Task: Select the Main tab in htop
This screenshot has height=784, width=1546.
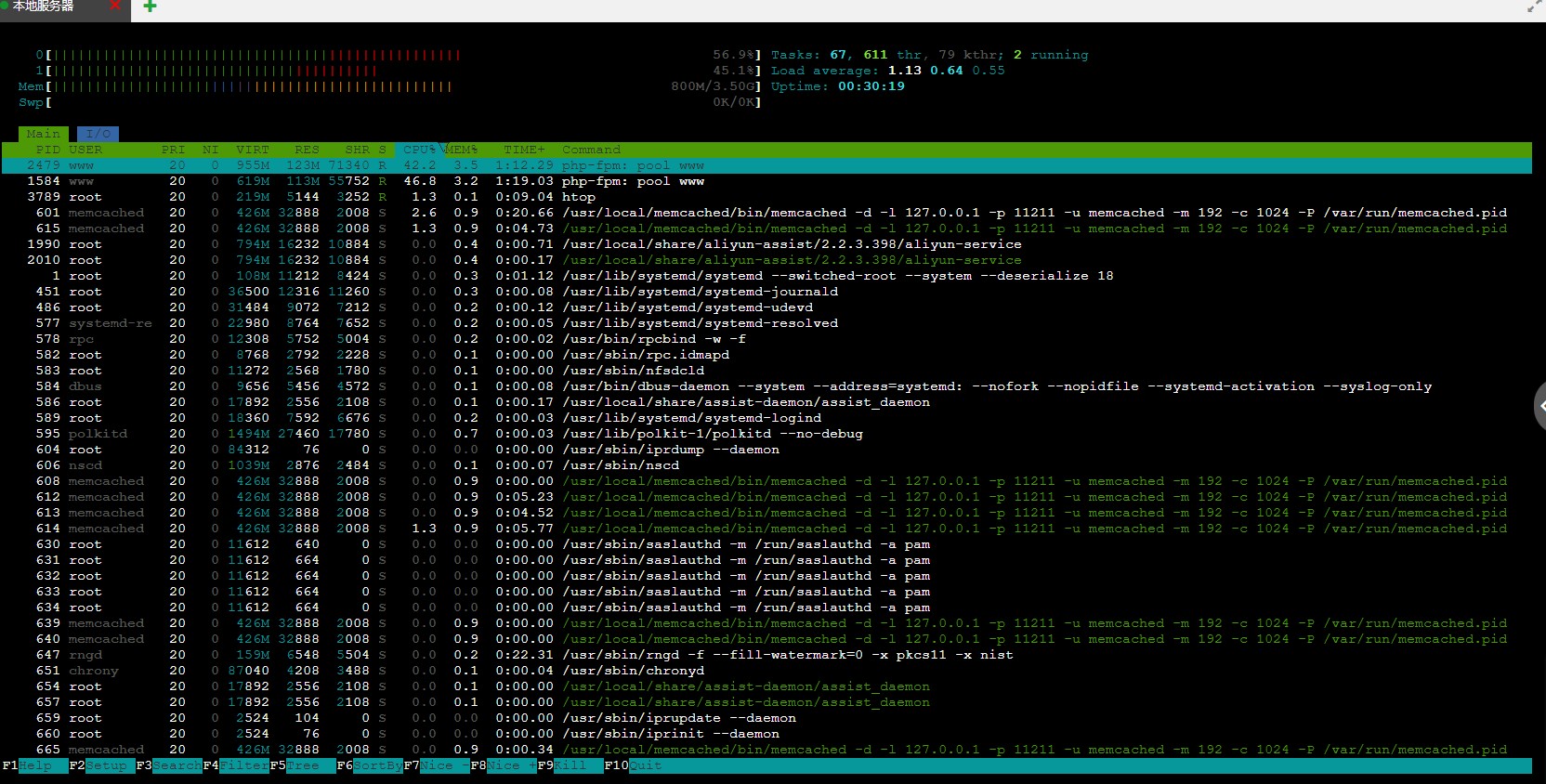Action: 43,134
